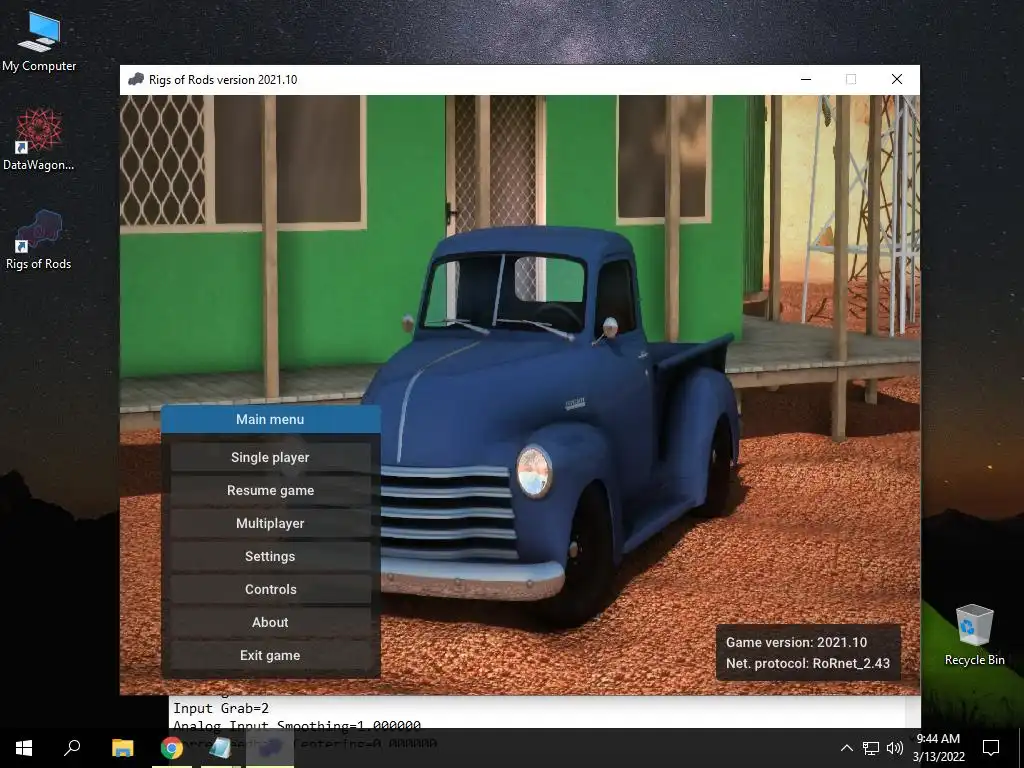1024x768 pixels.
Task: Show the About screen
Action: [x=270, y=622]
